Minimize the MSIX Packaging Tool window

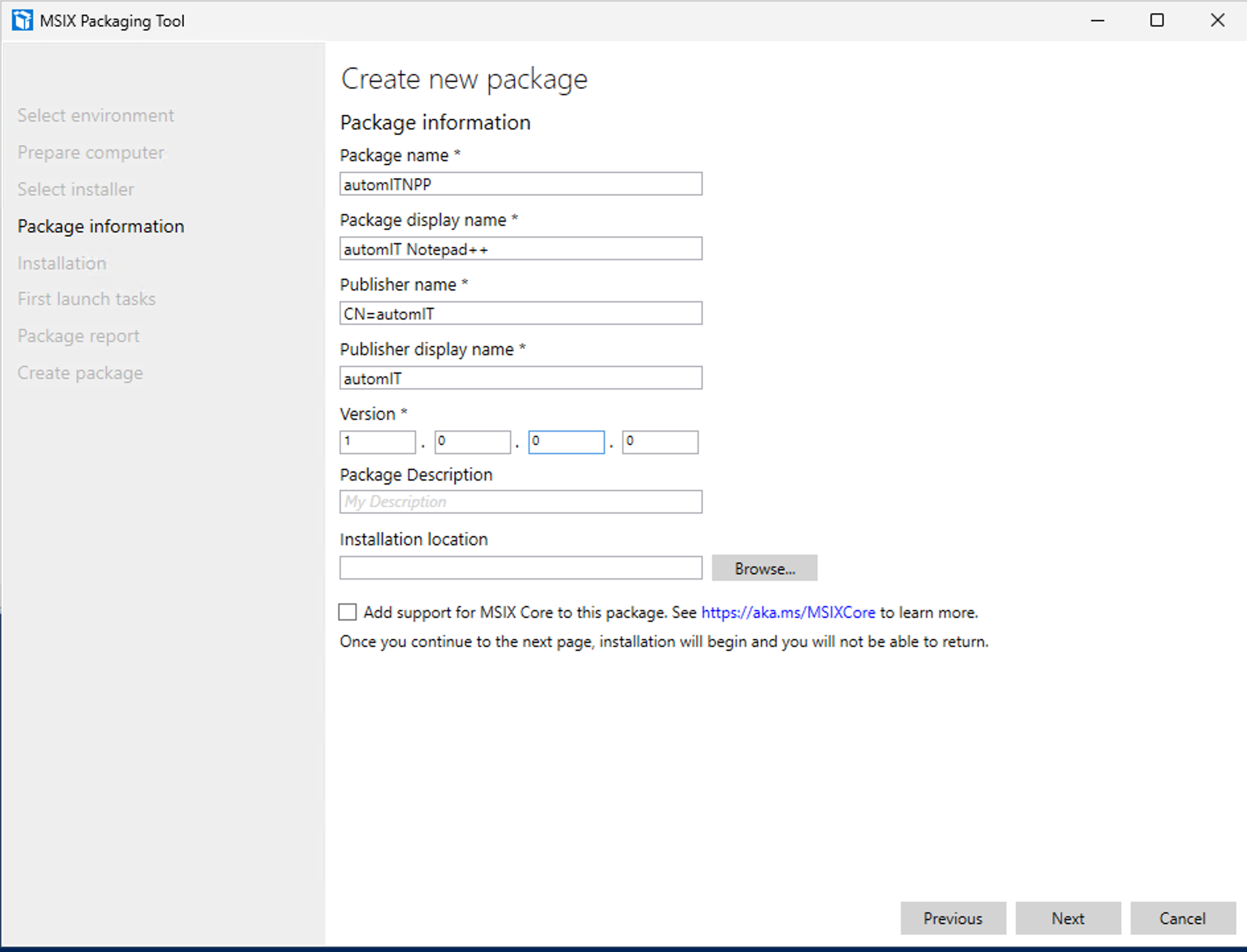click(x=1097, y=20)
